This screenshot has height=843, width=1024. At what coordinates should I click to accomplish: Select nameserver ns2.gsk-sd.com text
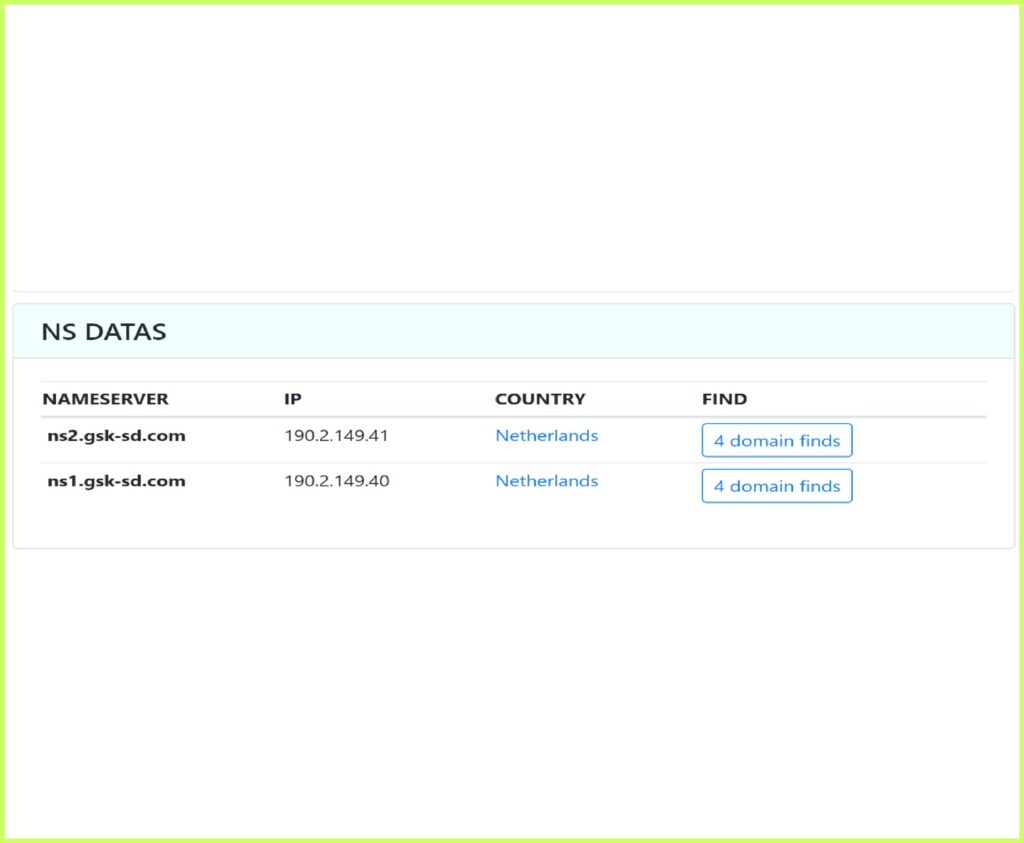point(116,436)
